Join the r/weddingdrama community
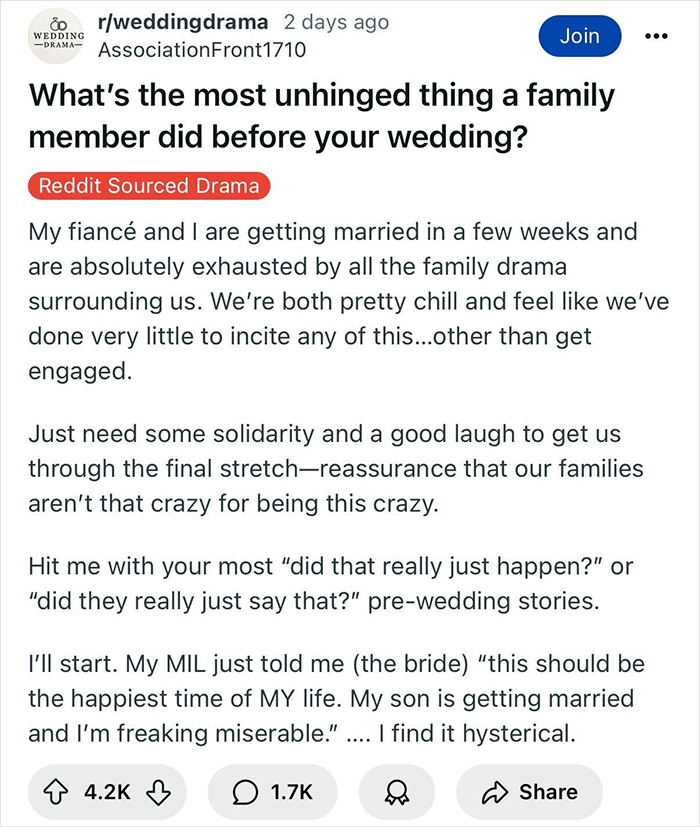 point(580,34)
